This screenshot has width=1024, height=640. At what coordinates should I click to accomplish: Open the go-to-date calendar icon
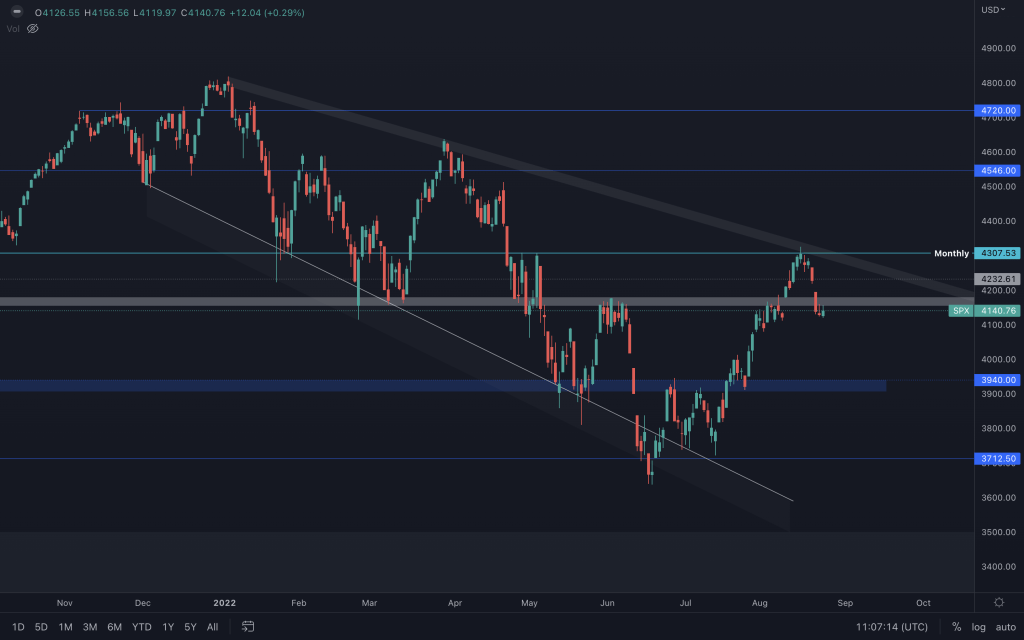pyautogui.click(x=248, y=627)
